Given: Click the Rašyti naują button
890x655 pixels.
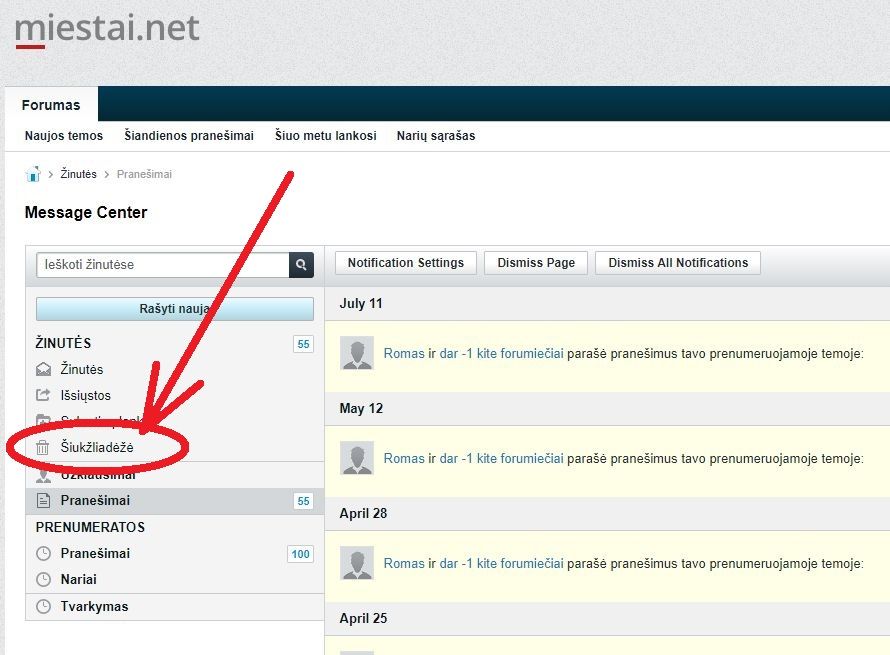Looking at the screenshot, I should [x=175, y=309].
